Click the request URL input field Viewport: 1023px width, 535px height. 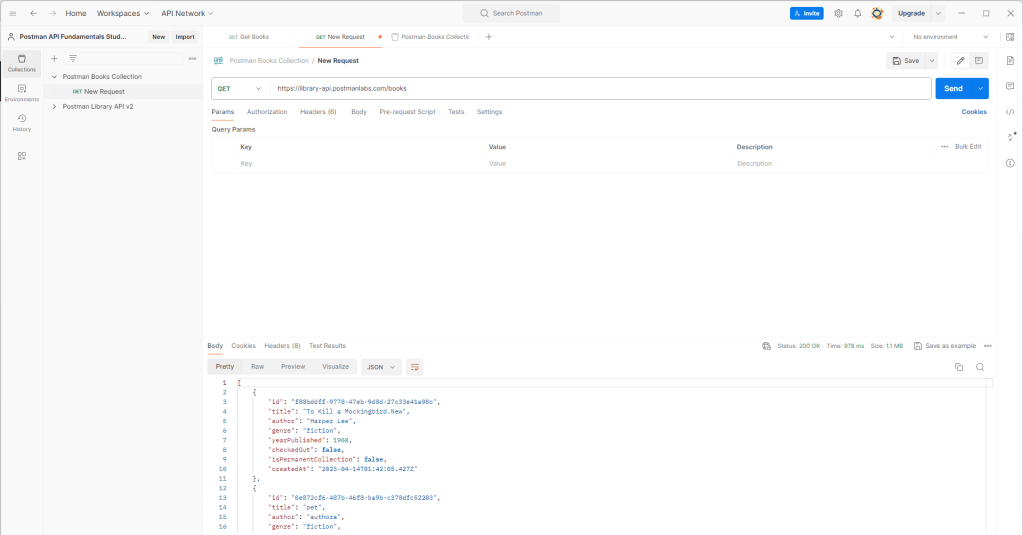600,88
